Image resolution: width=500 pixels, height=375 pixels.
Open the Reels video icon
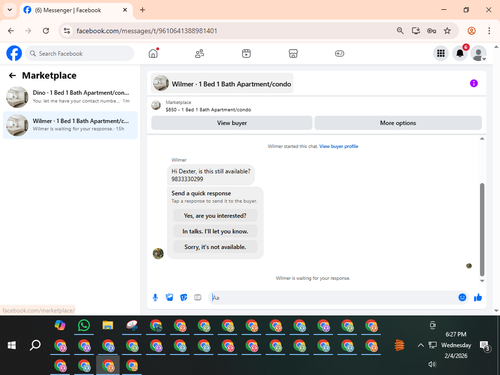point(246,53)
